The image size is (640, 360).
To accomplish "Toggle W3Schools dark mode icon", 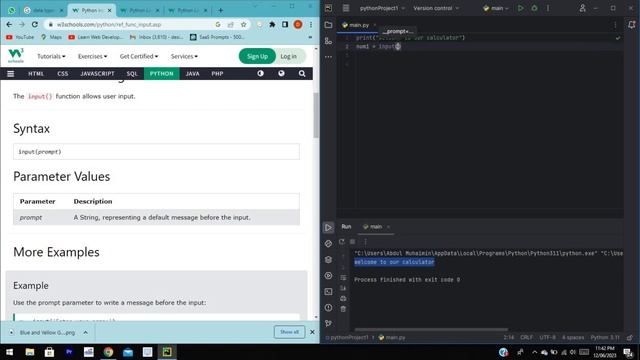I will click(x=260, y=73).
